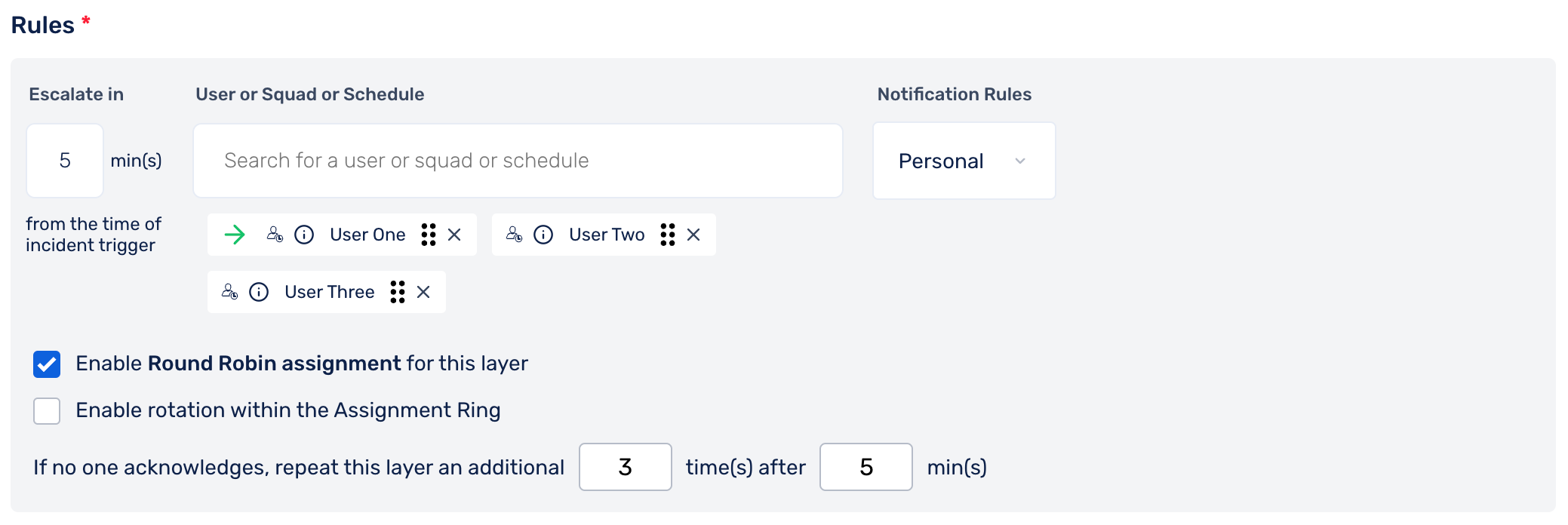Click the repeat times field showing 3

coord(626,467)
